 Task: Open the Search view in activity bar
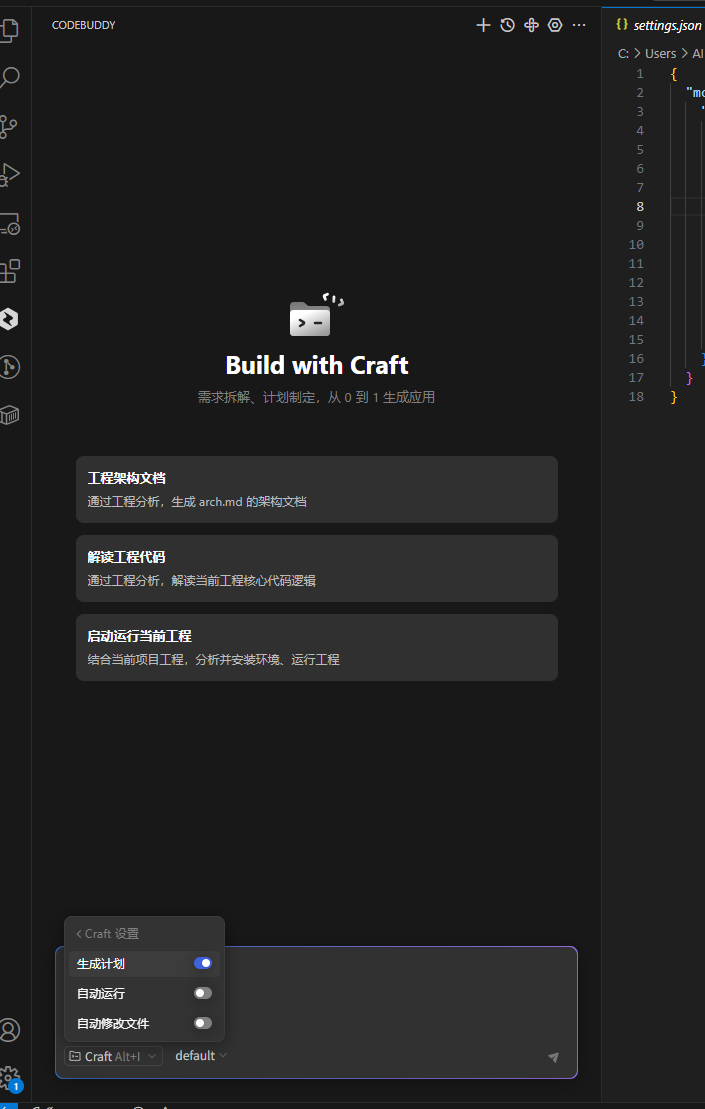[x=9, y=78]
